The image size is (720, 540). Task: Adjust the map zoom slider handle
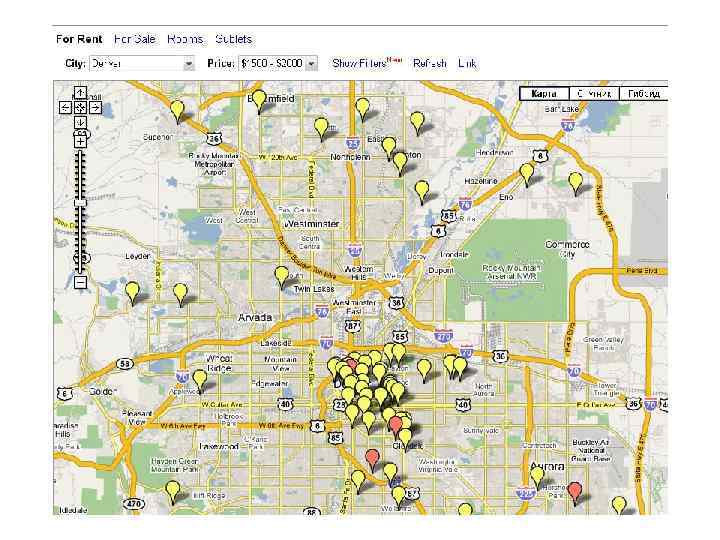click(80, 202)
